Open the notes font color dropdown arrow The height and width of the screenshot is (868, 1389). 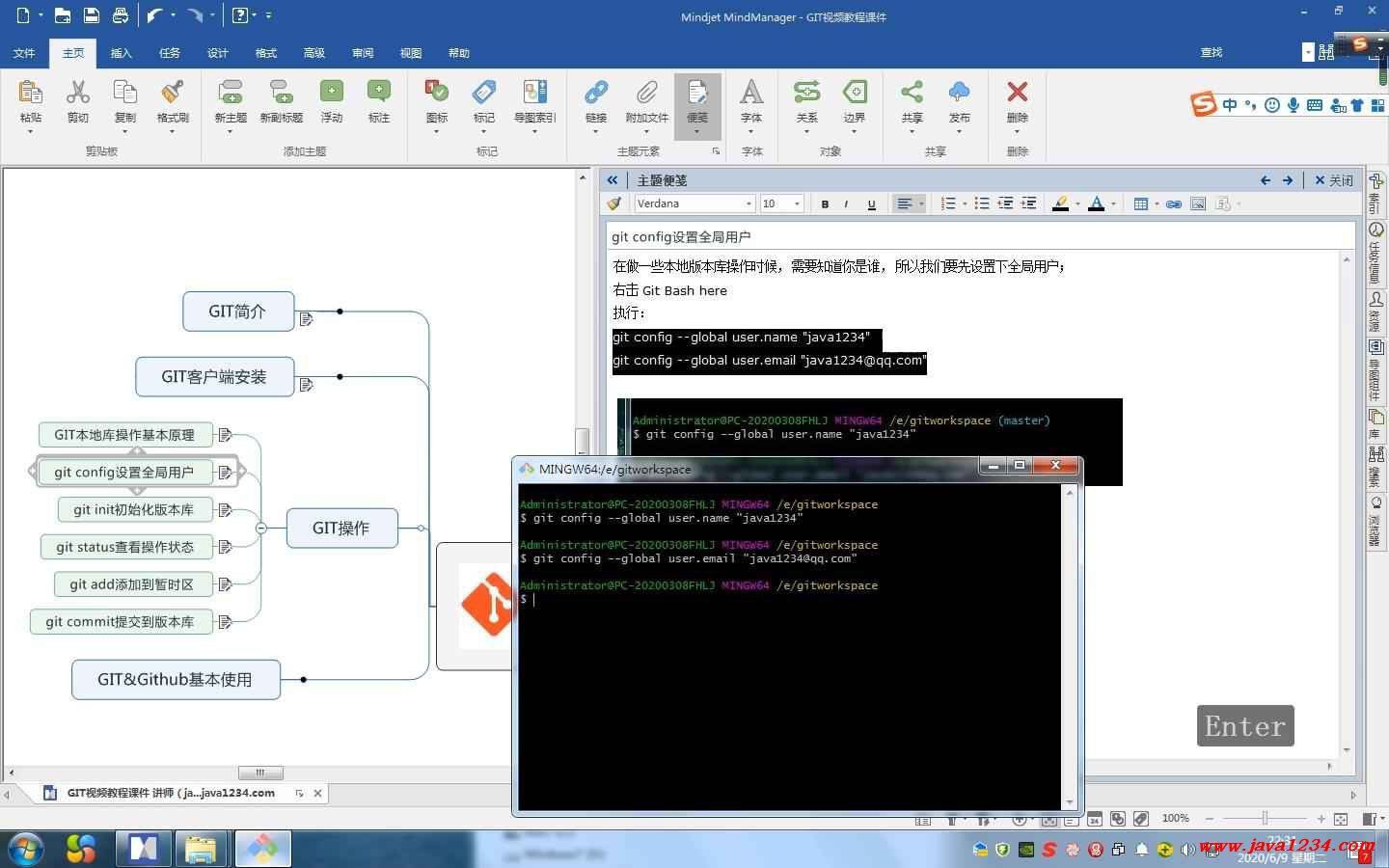pos(1113,203)
